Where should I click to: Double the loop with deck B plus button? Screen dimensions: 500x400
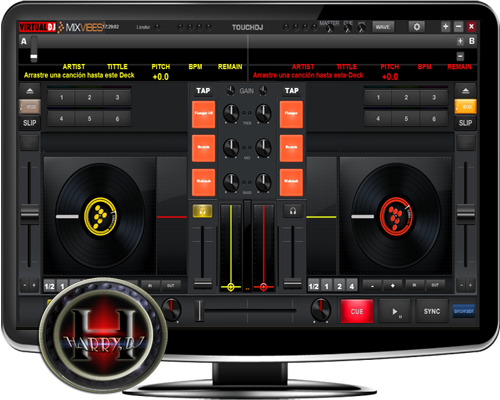click(x=392, y=286)
